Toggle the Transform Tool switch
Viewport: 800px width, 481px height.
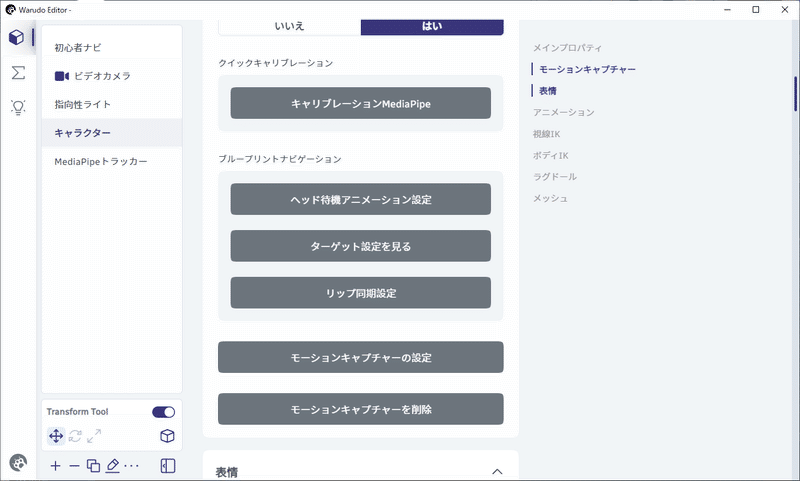tap(163, 412)
